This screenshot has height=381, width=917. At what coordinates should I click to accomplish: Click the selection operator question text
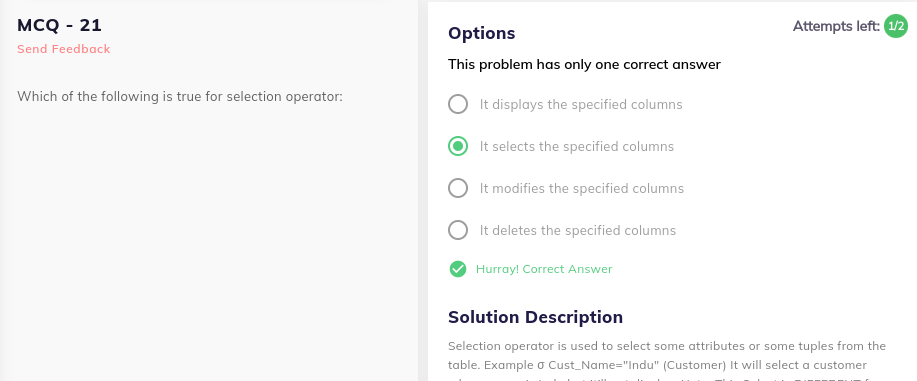pos(180,96)
